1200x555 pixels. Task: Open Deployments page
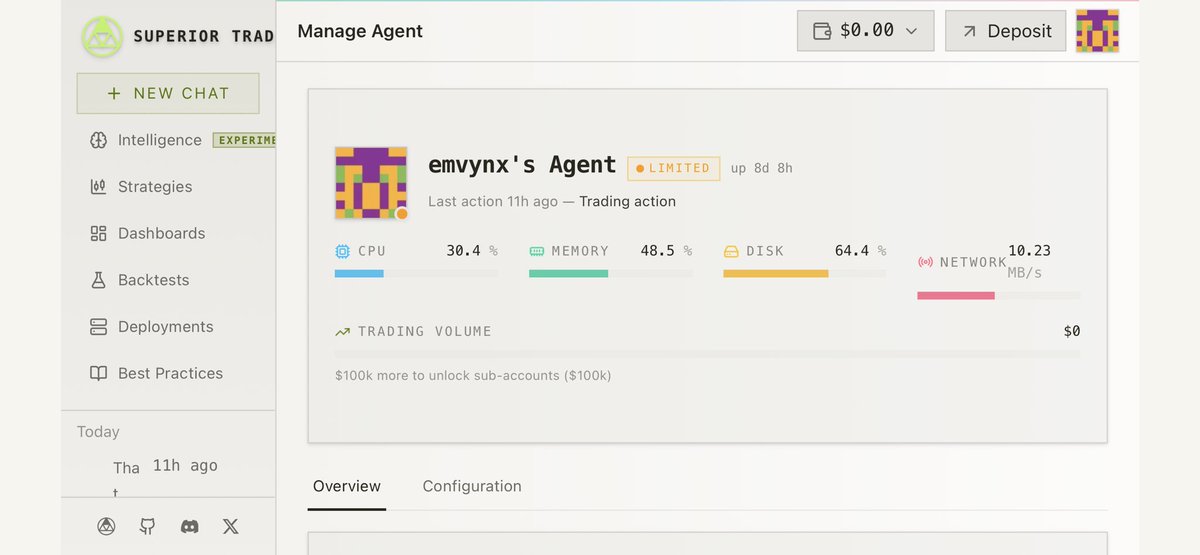coord(165,326)
